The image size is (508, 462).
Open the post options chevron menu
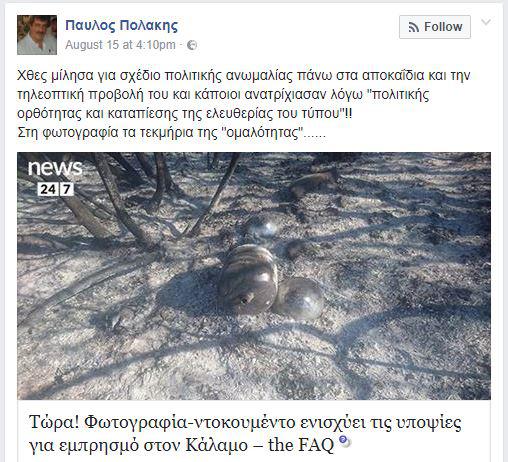486,23
